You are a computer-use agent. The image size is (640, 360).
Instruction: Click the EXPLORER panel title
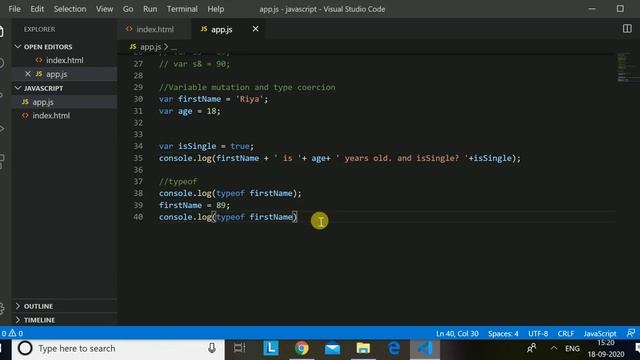(39, 29)
